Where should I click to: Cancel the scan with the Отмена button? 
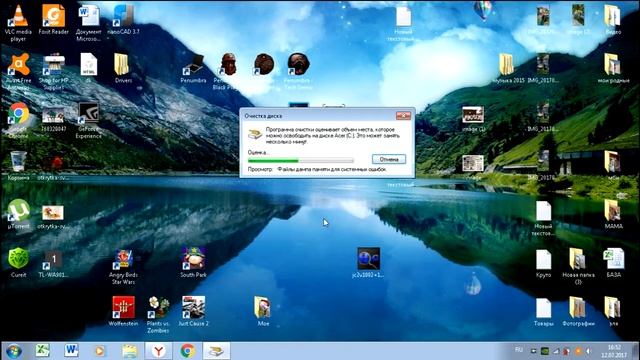coord(389,159)
